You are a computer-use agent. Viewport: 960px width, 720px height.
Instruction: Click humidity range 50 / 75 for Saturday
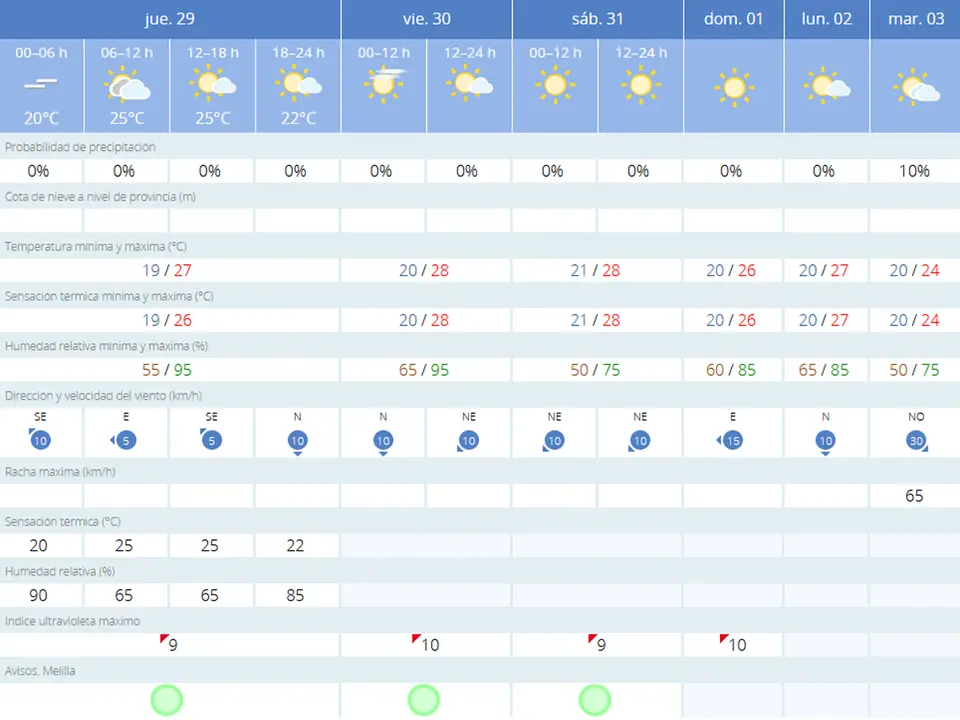coord(595,370)
